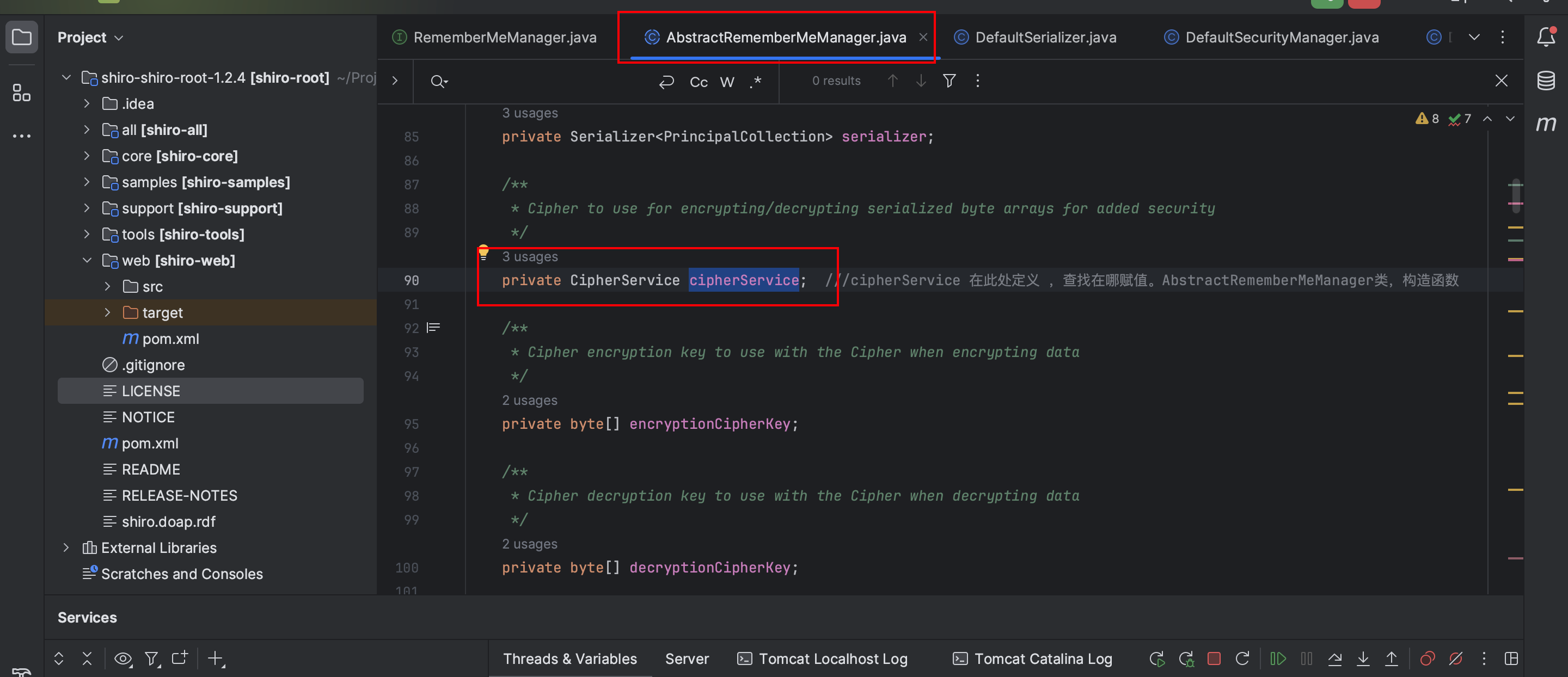Click 2 usages hint above encryptionCipherKey

pos(530,400)
